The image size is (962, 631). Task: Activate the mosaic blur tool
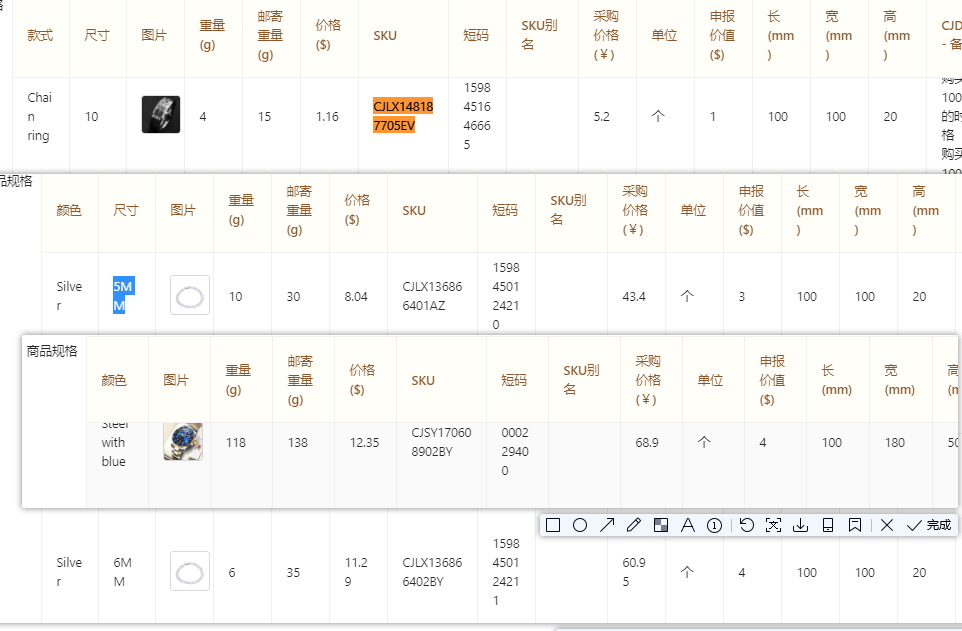coord(660,525)
